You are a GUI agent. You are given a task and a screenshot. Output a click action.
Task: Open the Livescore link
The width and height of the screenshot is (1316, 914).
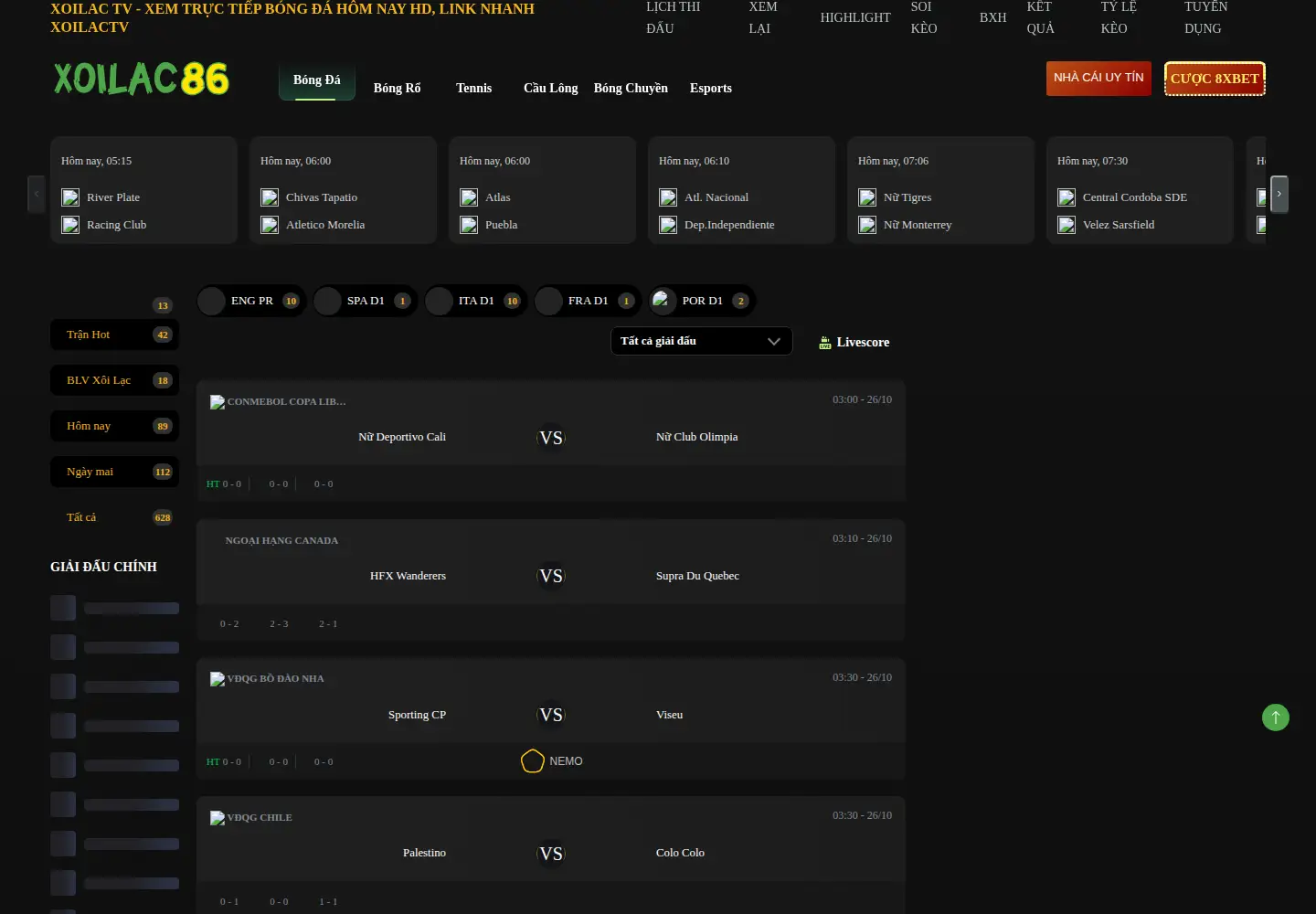point(854,342)
